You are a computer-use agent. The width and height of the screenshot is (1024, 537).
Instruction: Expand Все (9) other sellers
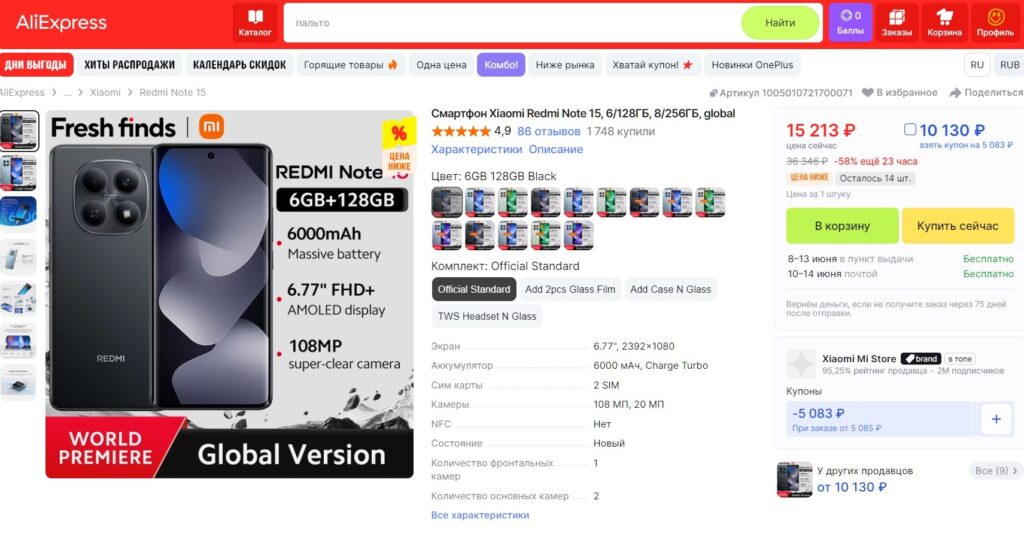(996, 470)
